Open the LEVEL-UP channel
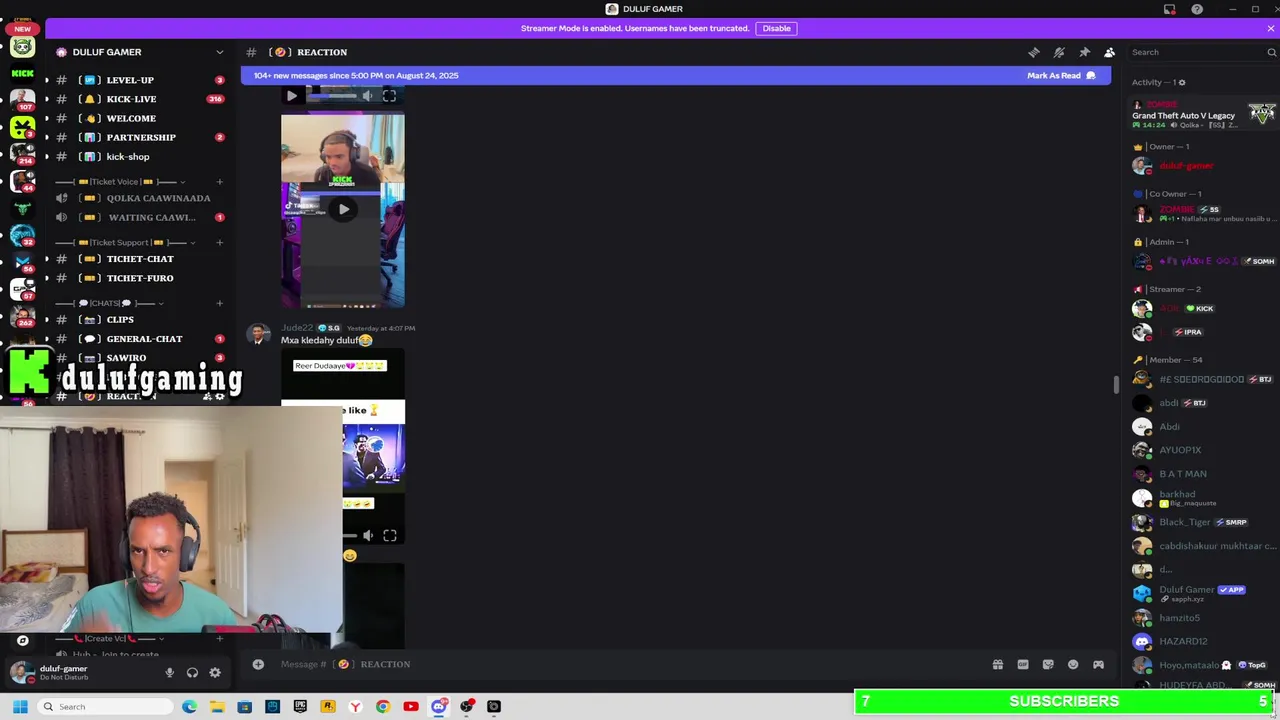 140,80
